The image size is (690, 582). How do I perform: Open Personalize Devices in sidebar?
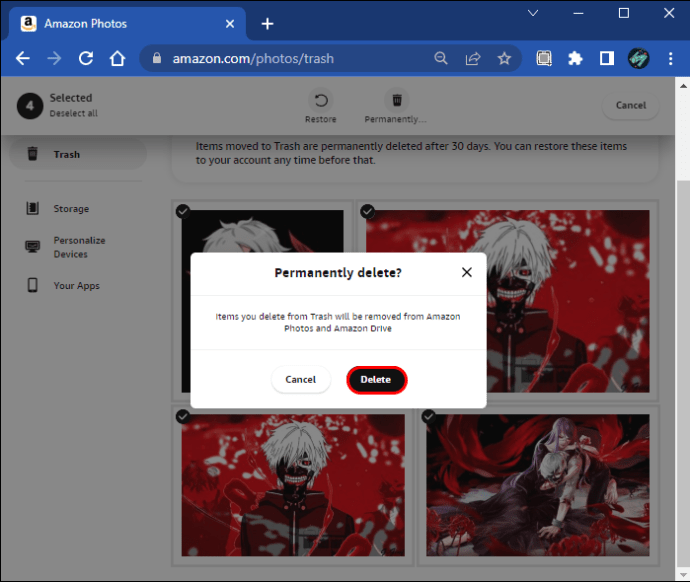[79, 247]
